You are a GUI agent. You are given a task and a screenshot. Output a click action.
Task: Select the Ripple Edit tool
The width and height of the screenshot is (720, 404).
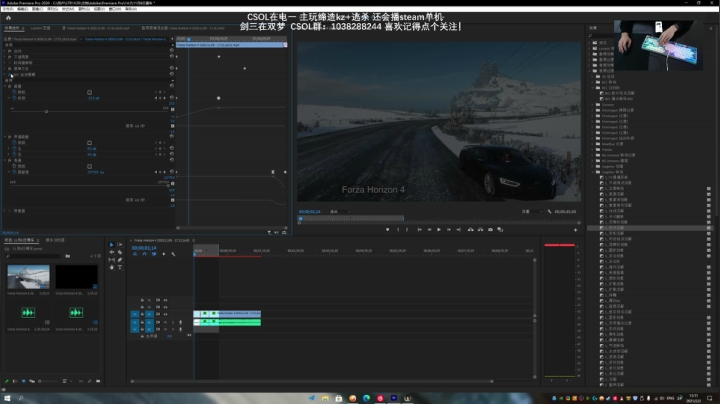(x=112, y=252)
